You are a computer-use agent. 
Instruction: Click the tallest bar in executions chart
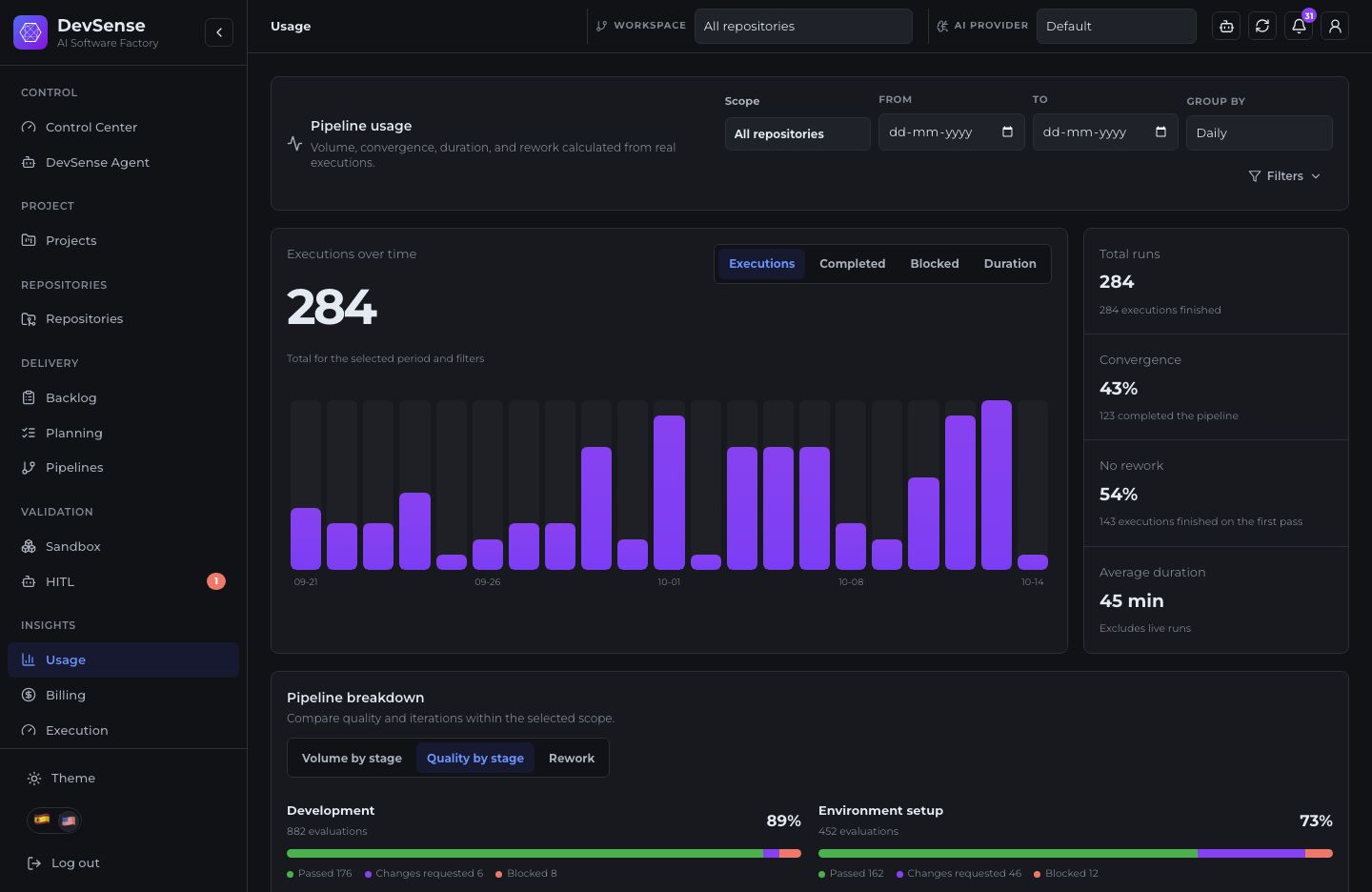[996, 485]
